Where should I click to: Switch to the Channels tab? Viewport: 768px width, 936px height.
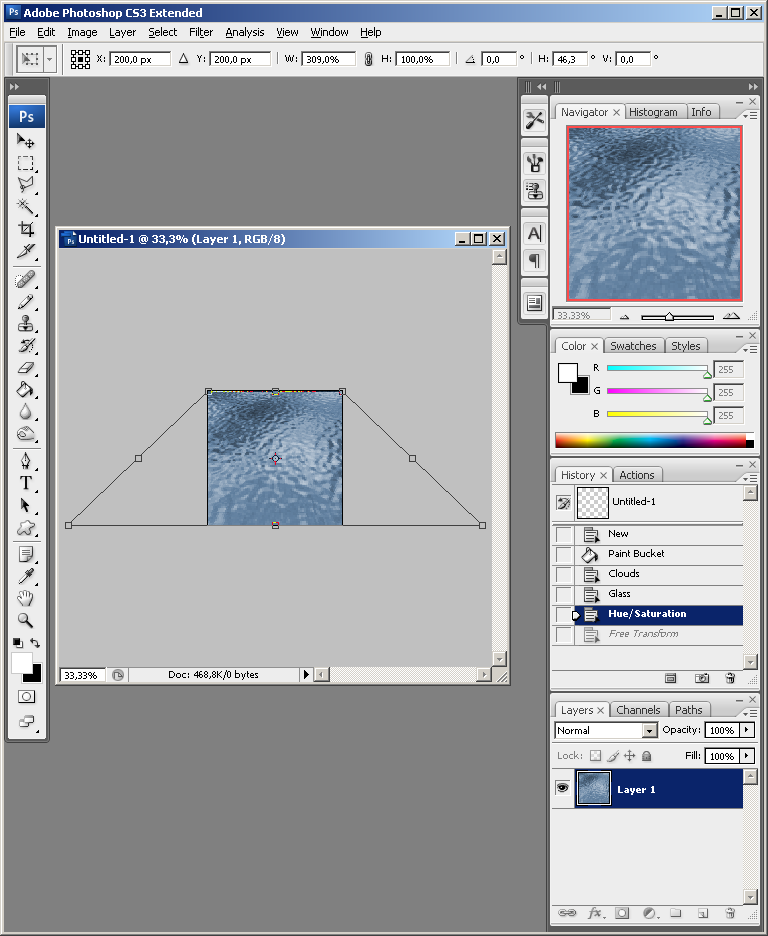point(638,710)
